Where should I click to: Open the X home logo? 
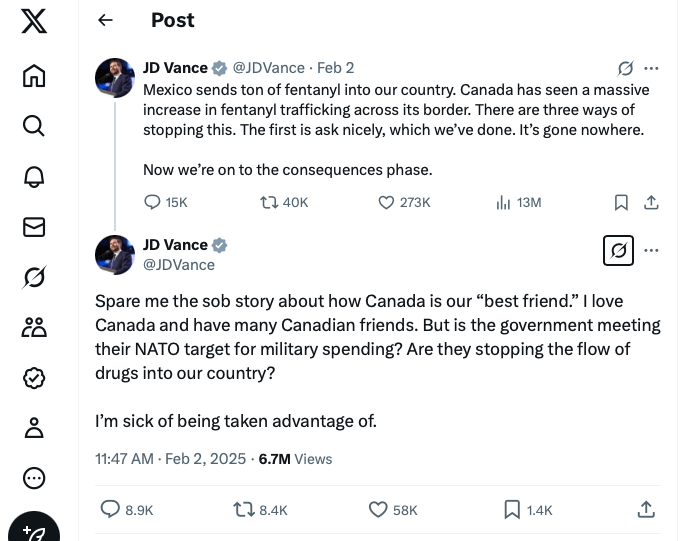[x=34, y=21]
